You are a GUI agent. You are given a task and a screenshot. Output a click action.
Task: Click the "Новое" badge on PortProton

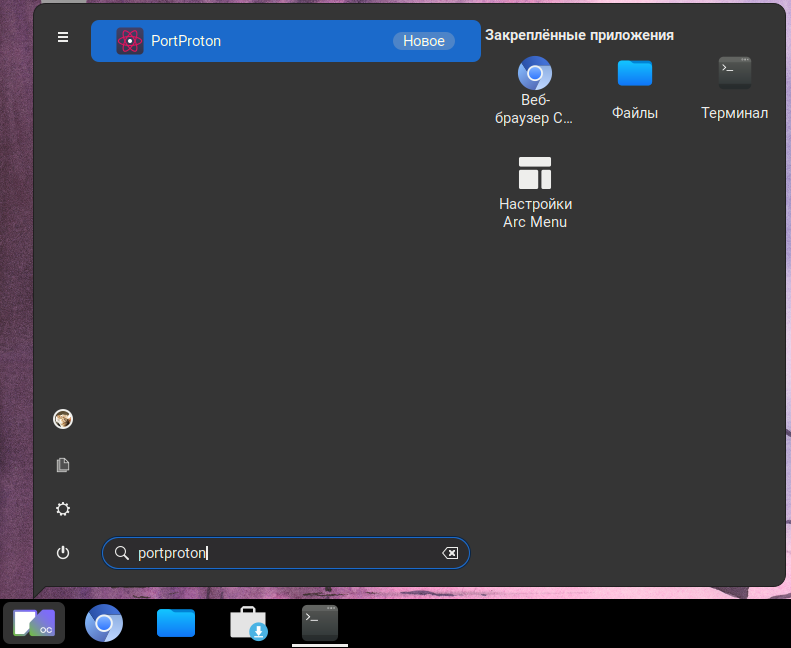click(x=423, y=41)
